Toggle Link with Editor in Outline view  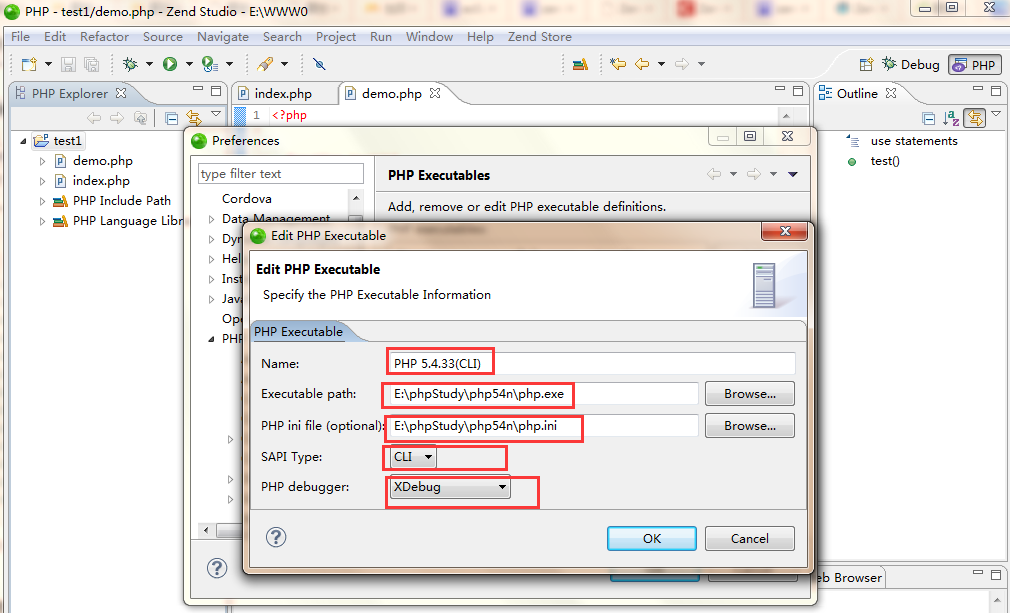975,118
